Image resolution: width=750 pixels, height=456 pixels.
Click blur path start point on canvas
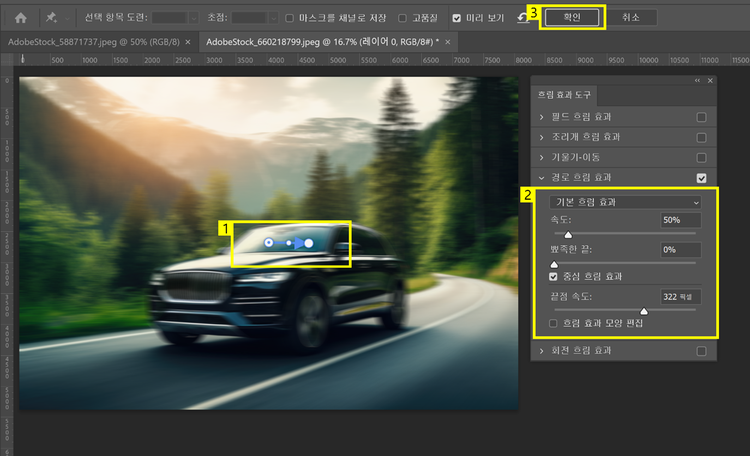click(269, 243)
